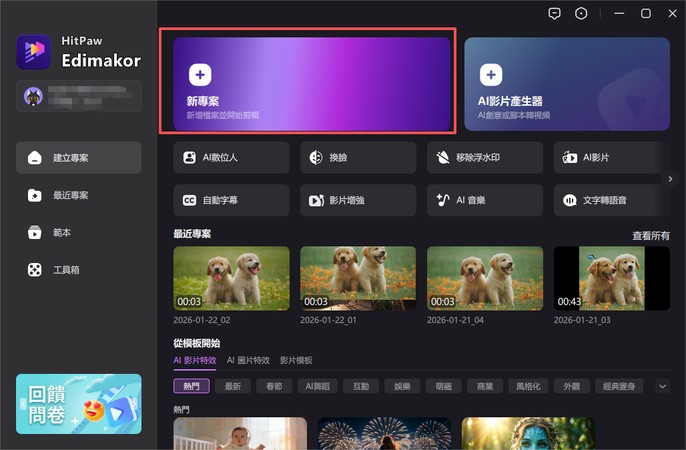Screen dimensions: 686x450
Task: Click the 換臉 face swap icon
Action: pyautogui.click(x=316, y=157)
